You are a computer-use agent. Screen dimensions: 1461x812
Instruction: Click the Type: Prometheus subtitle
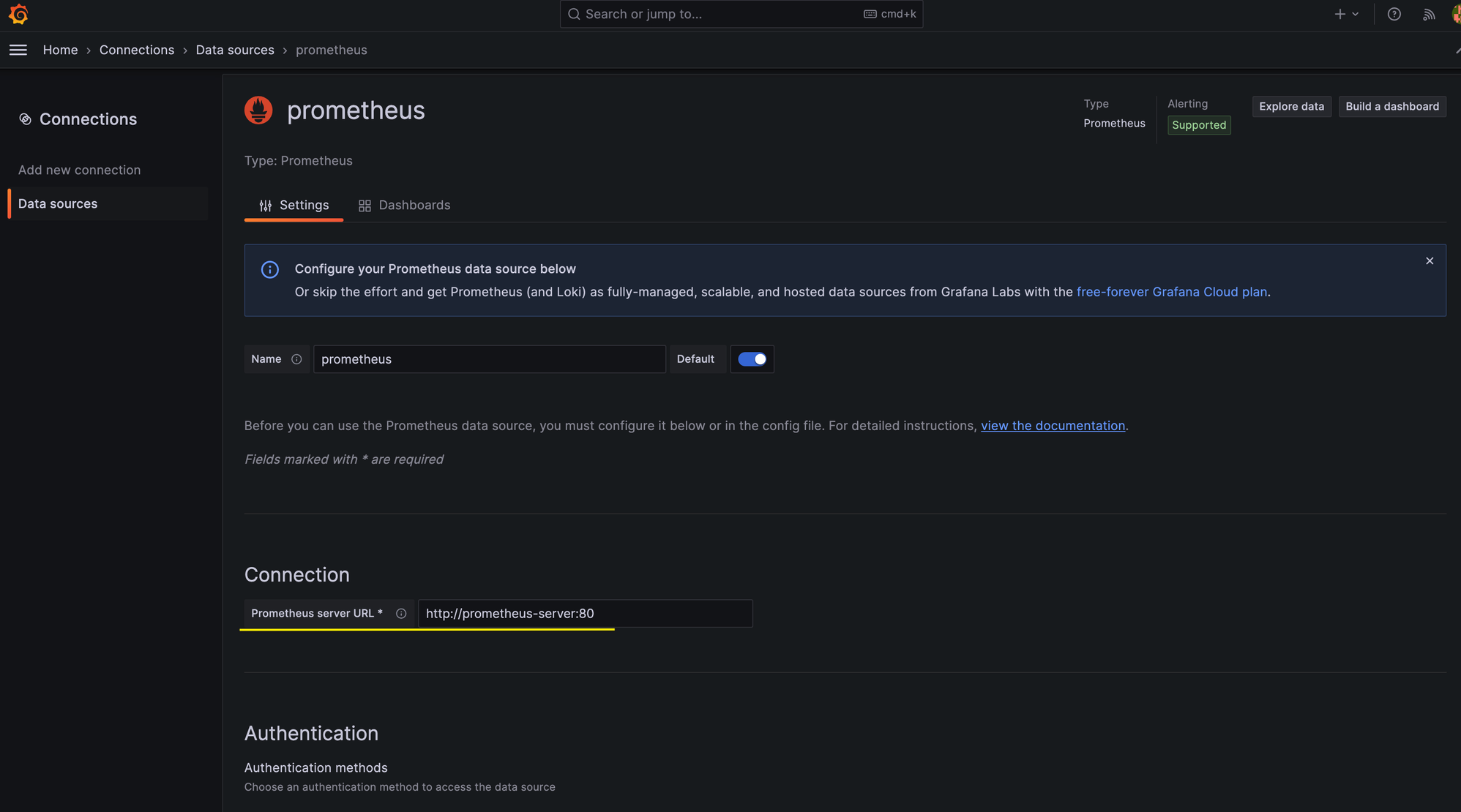298,161
